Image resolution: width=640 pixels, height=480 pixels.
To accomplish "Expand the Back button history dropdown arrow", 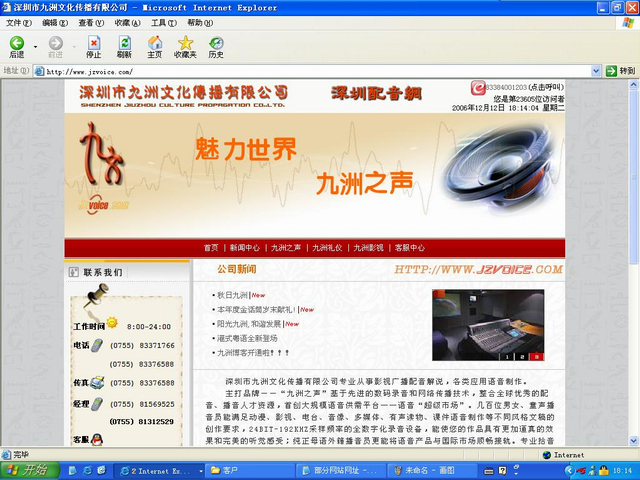I will [x=35, y=46].
